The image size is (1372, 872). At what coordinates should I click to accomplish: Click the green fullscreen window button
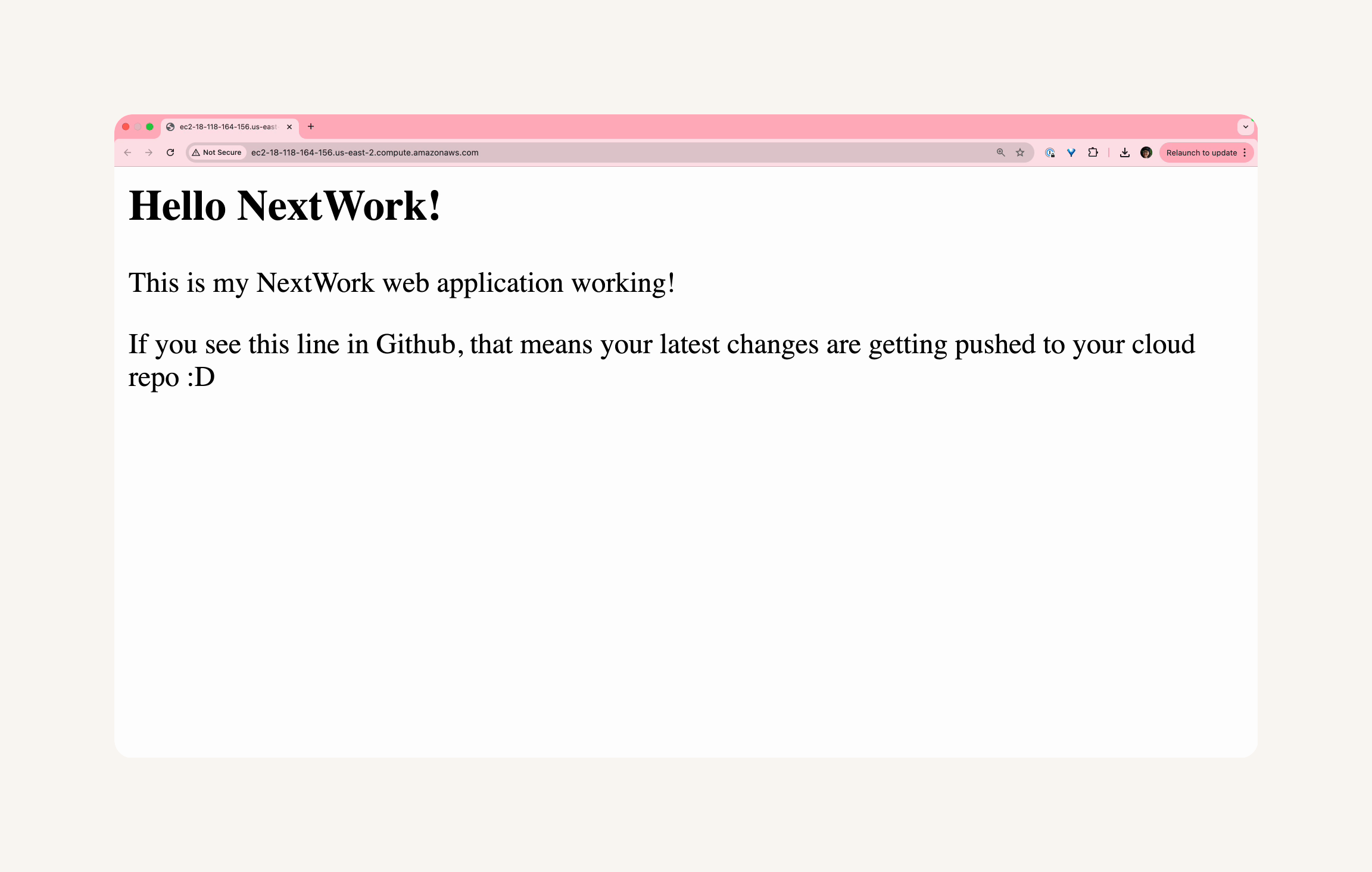tap(149, 127)
